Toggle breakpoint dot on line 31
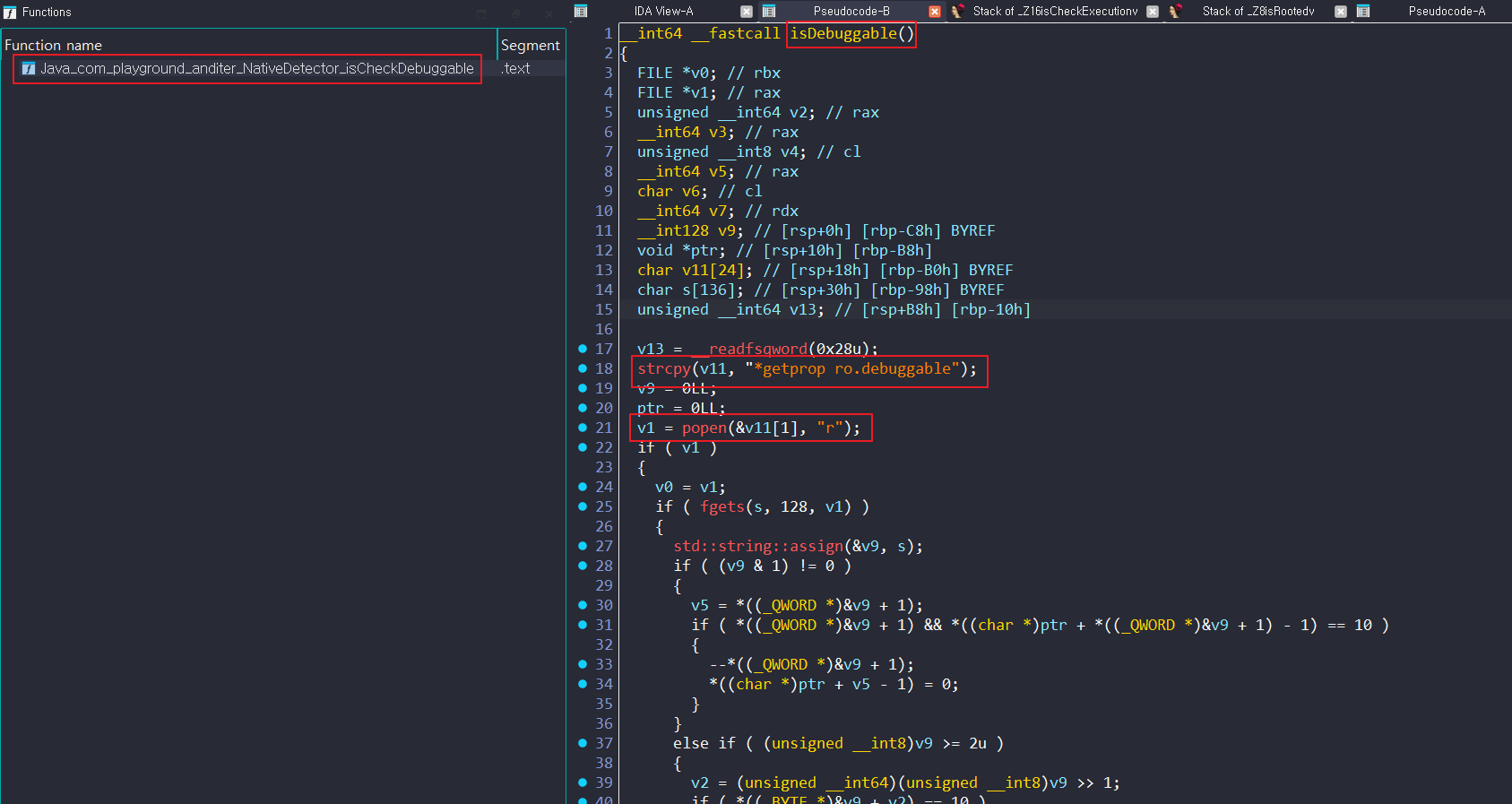Viewport: 1512px width, 804px height. pyautogui.click(x=583, y=625)
